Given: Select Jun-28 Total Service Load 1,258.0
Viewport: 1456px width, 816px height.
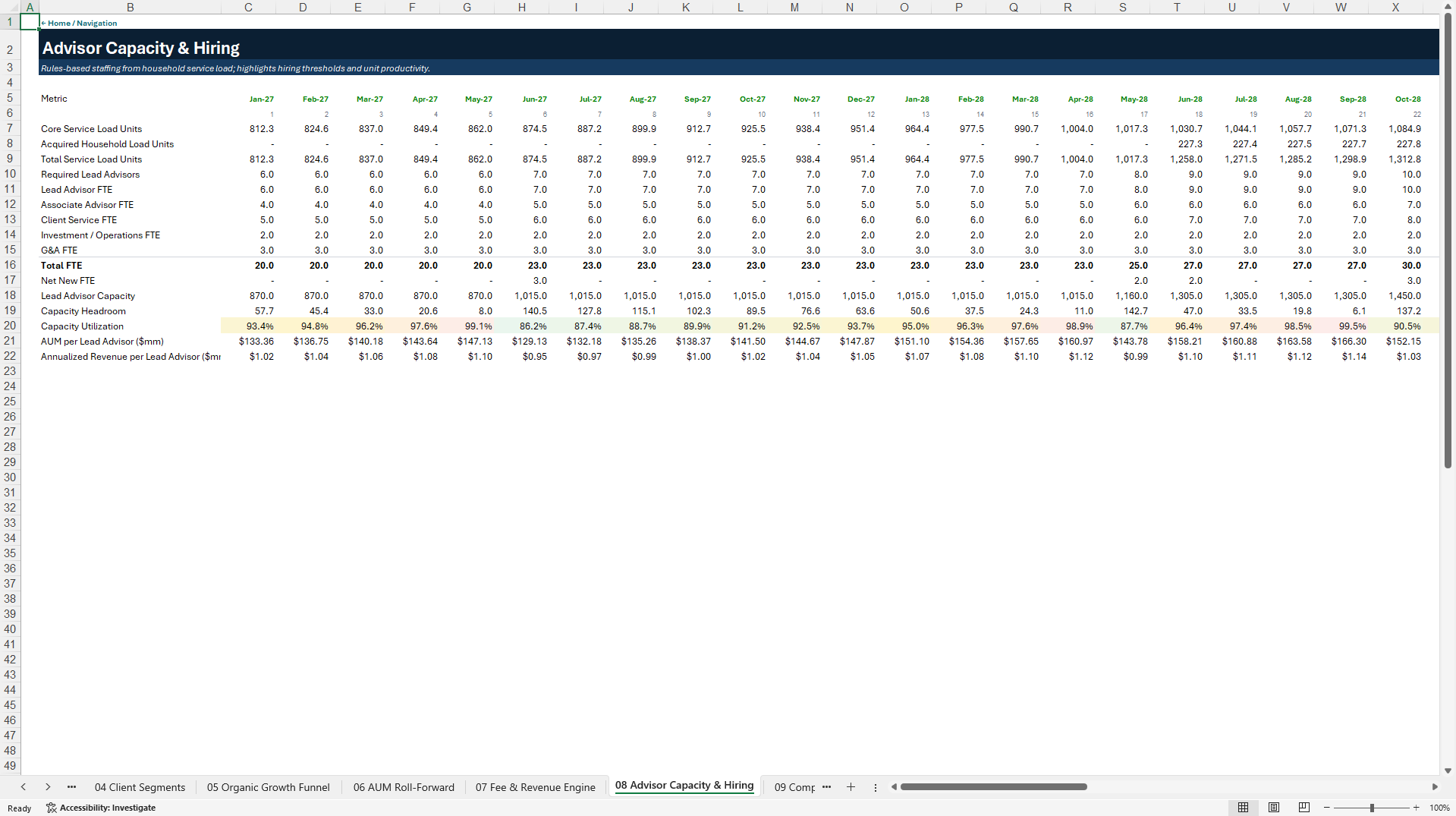Looking at the screenshot, I should [1177, 159].
